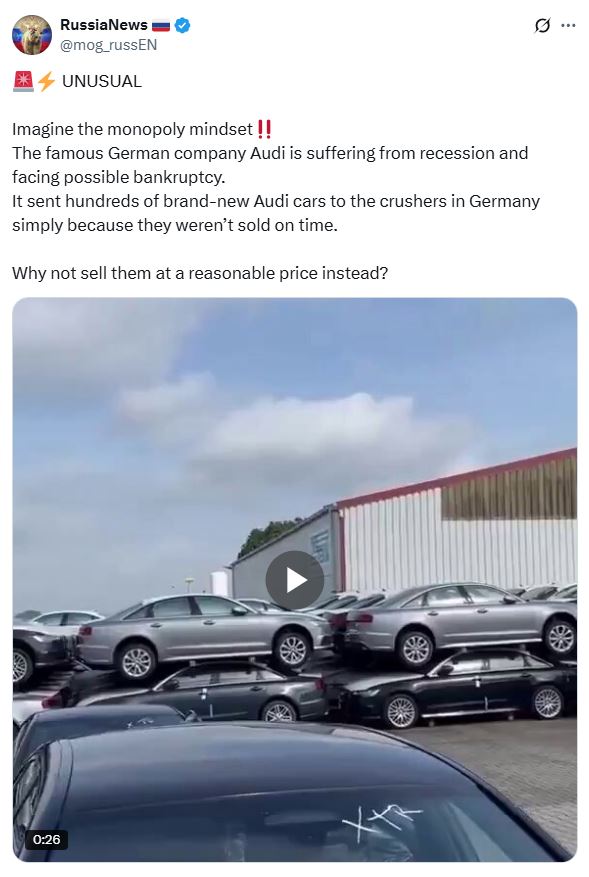Open the RussiaNews profile avatar
Image resolution: width=589 pixels, height=877 pixels.
click(32, 35)
